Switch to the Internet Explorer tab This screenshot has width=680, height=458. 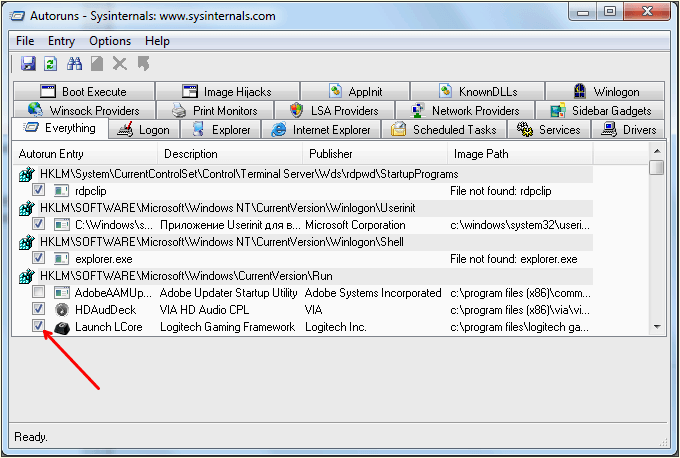(321, 130)
